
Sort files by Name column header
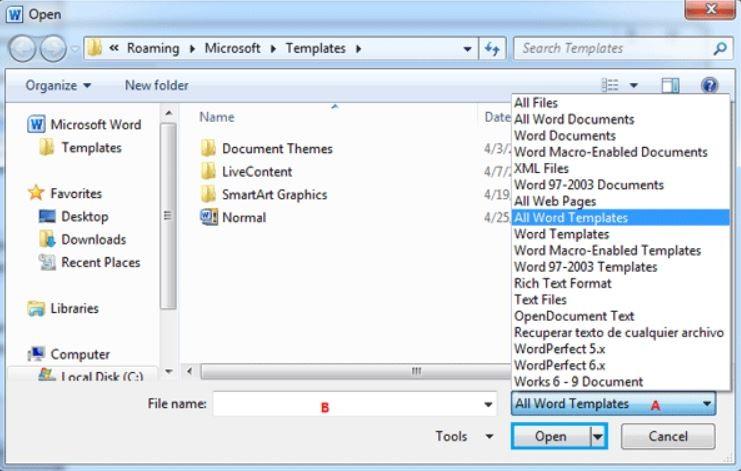pos(216,117)
